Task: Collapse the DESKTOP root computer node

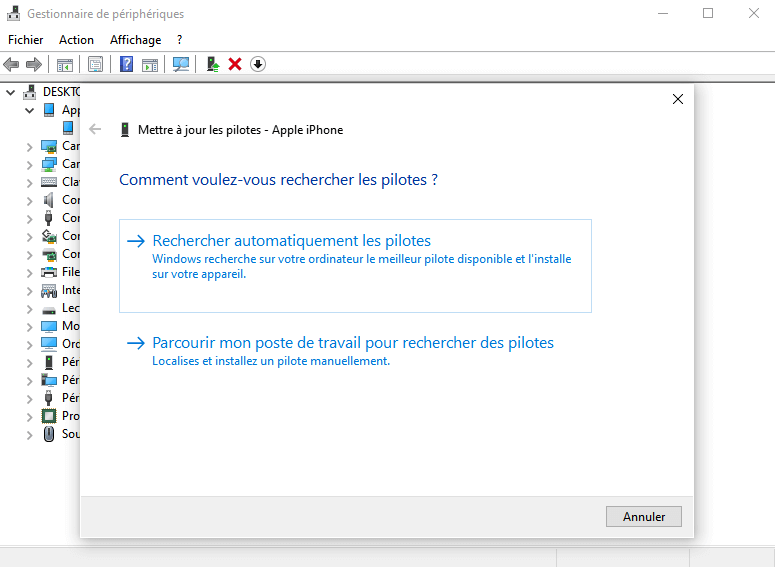Action: click(x=11, y=92)
